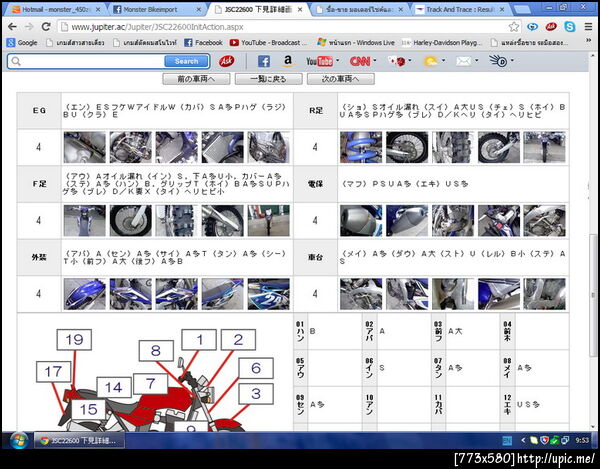Click the clock showing 9:53
Image resolution: width=600 pixels, height=469 pixels.
(x=582, y=440)
